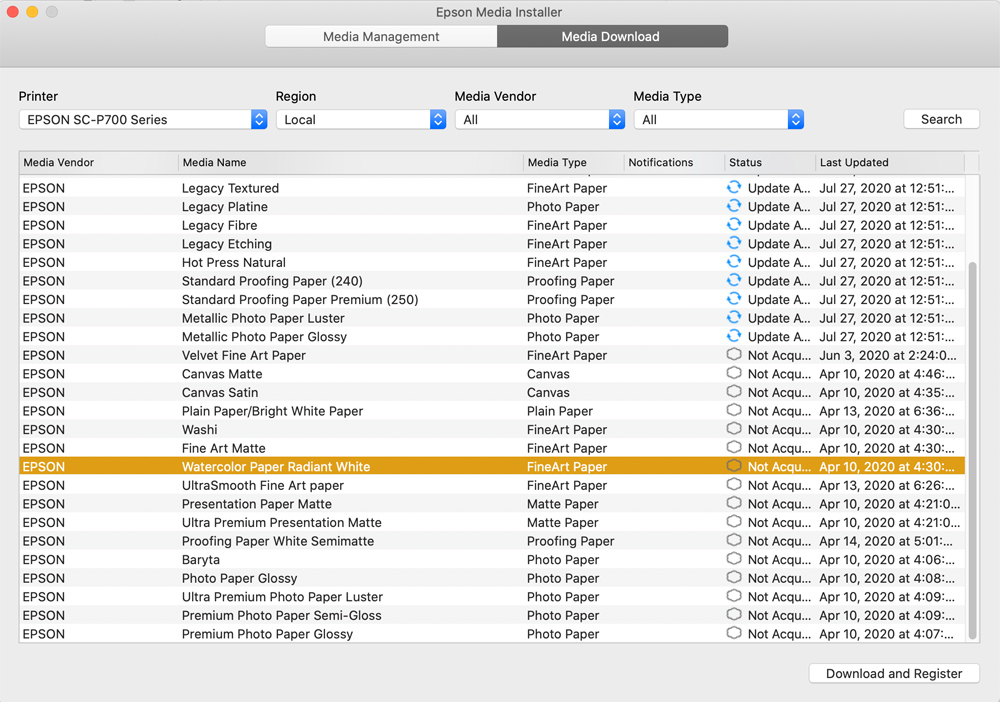Click the status icon for Premium Photo Paper Glossy
Image resolution: width=1000 pixels, height=702 pixels.
click(734, 634)
